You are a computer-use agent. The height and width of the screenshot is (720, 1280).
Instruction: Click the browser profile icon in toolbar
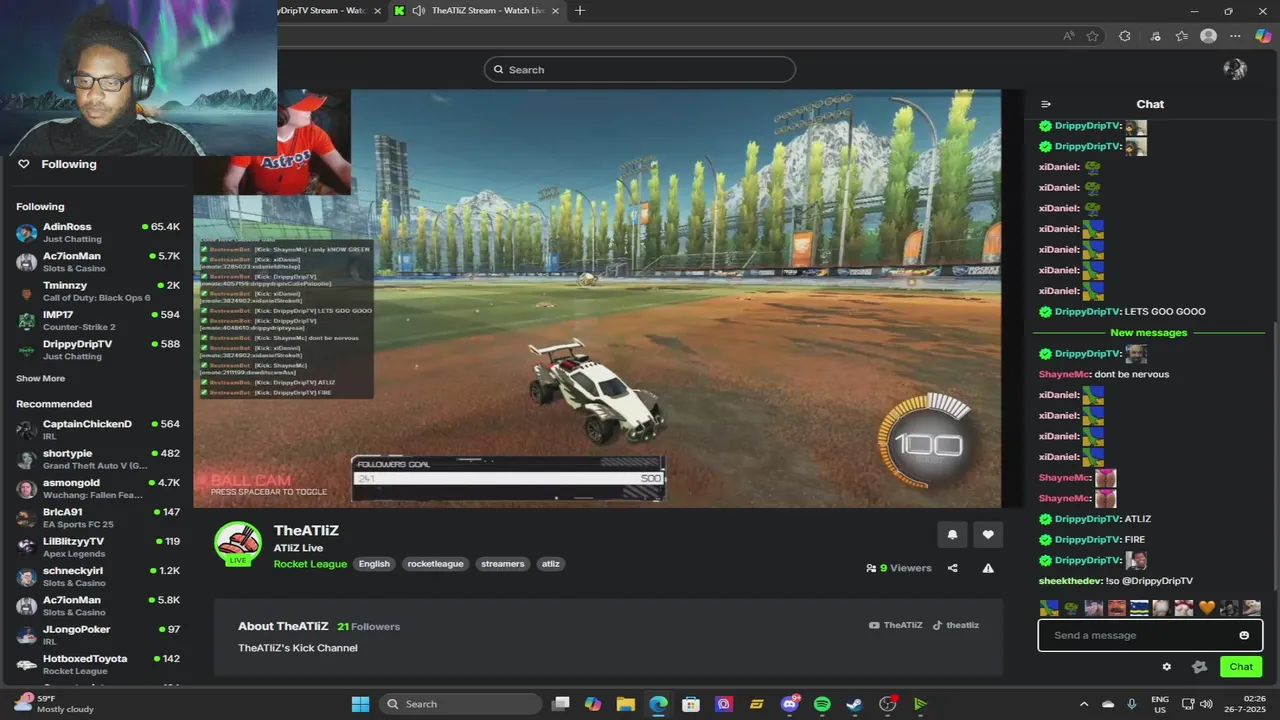(1208, 36)
